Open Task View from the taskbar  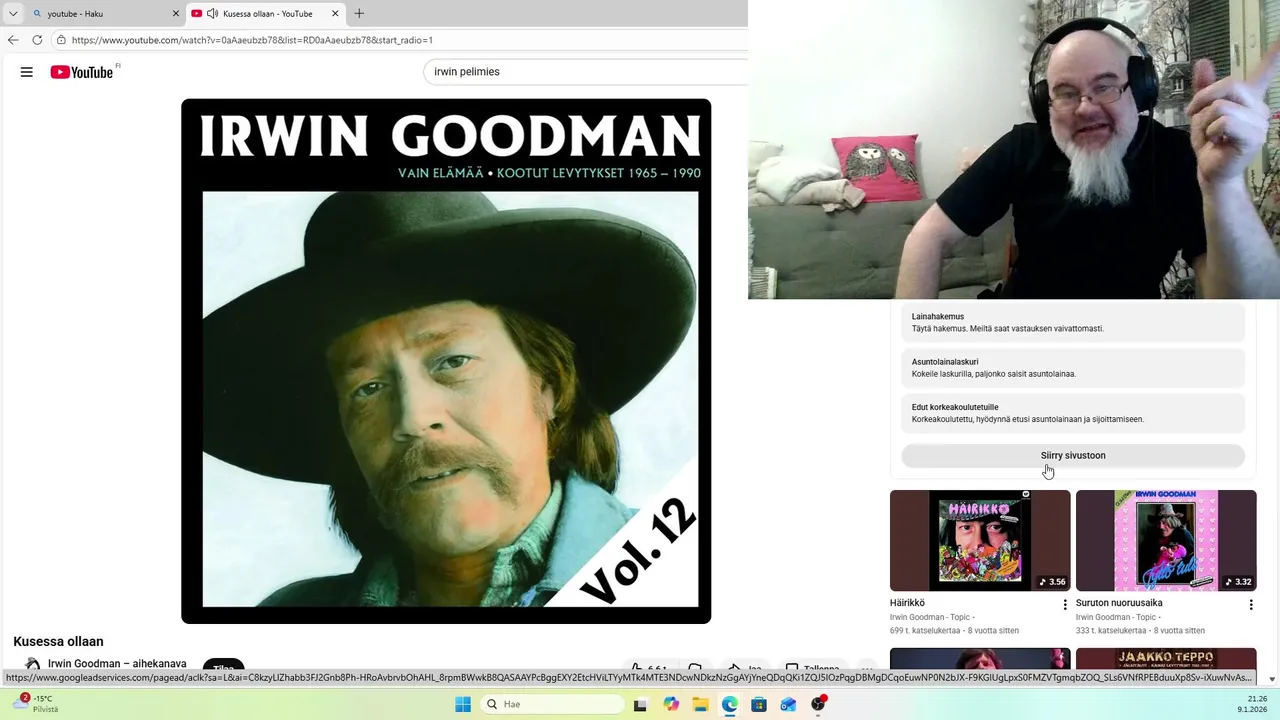(641, 704)
